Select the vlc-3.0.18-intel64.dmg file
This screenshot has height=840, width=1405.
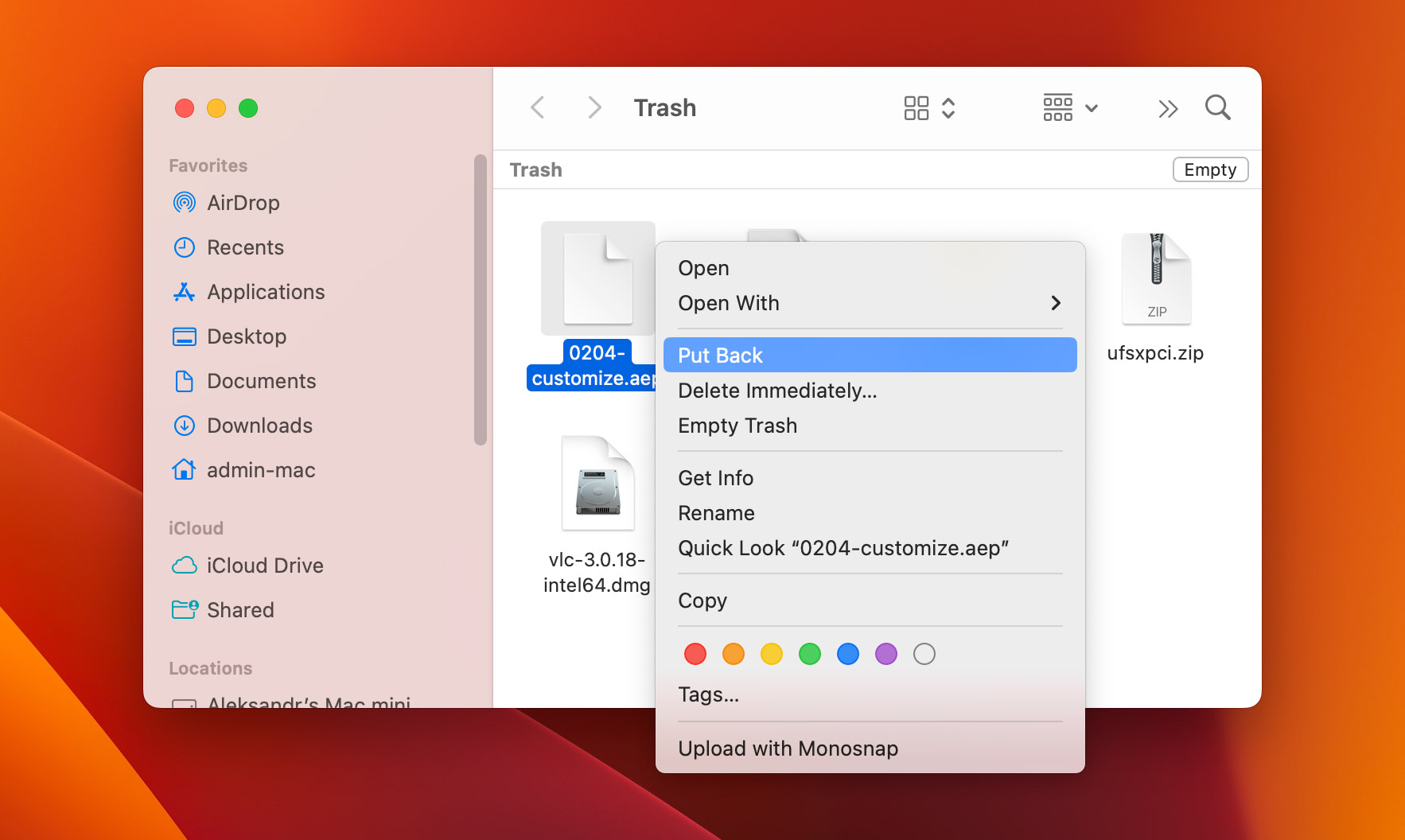tap(597, 484)
